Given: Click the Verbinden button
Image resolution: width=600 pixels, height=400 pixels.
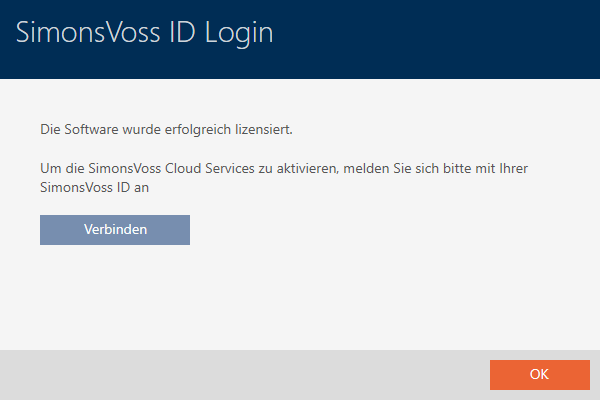Looking at the screenshot, I should [x=115, y=230].
